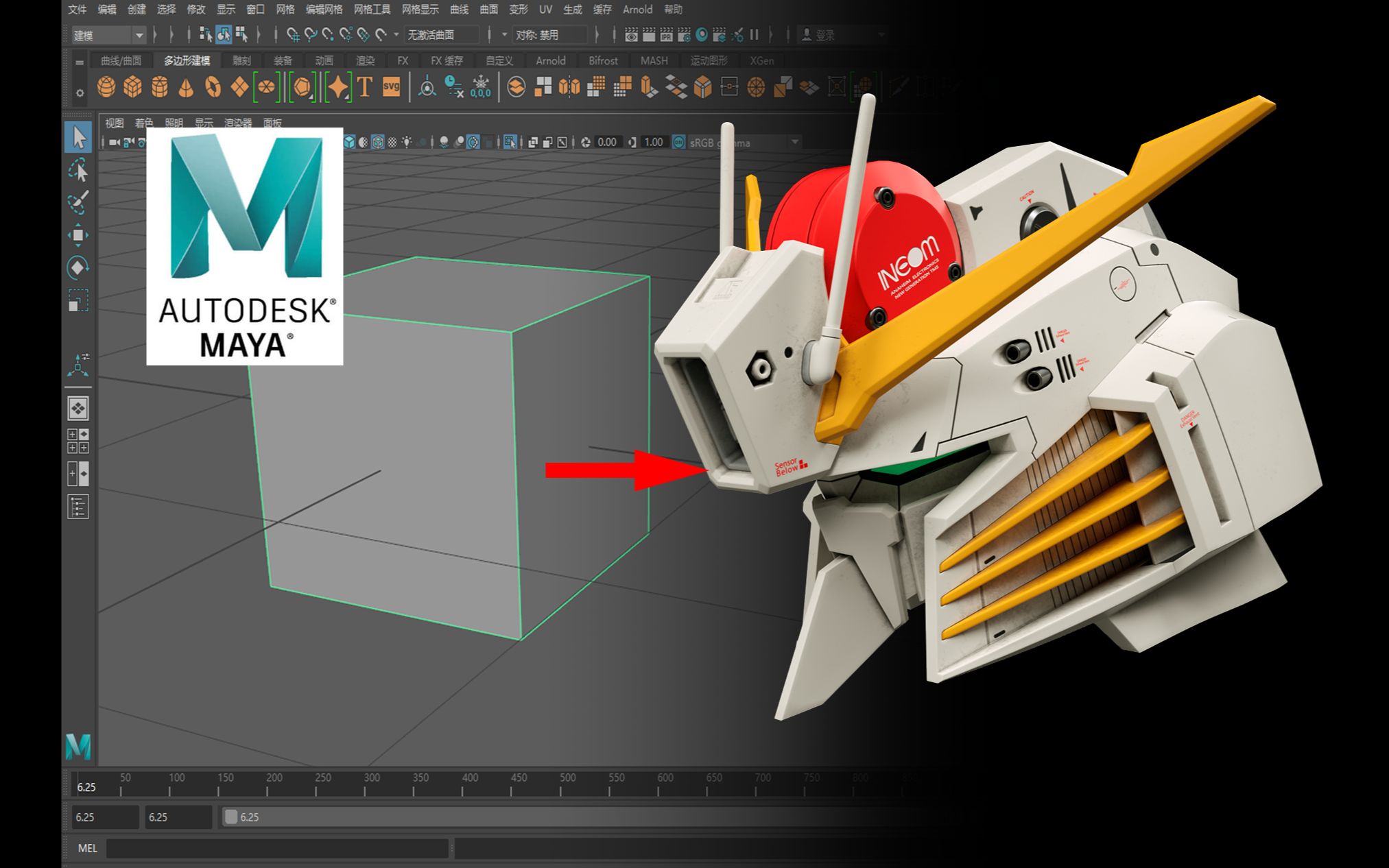This screenshot has height=868, width=1389.
Task: Toggle select by object type mode
Action: pyautogui.click(x=223, y=34)
